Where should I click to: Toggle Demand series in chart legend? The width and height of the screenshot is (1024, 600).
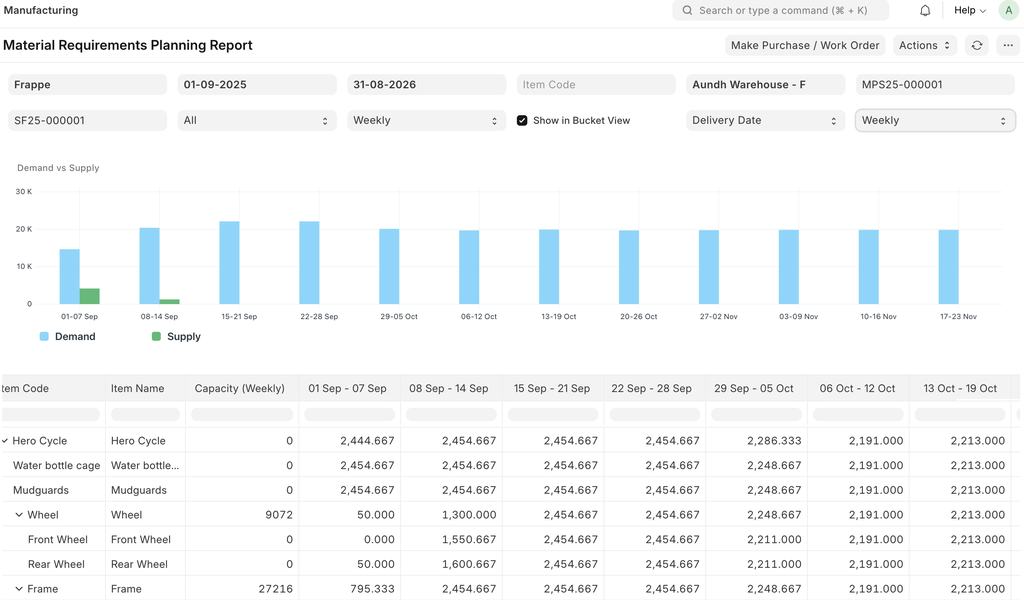coord(67,337)
